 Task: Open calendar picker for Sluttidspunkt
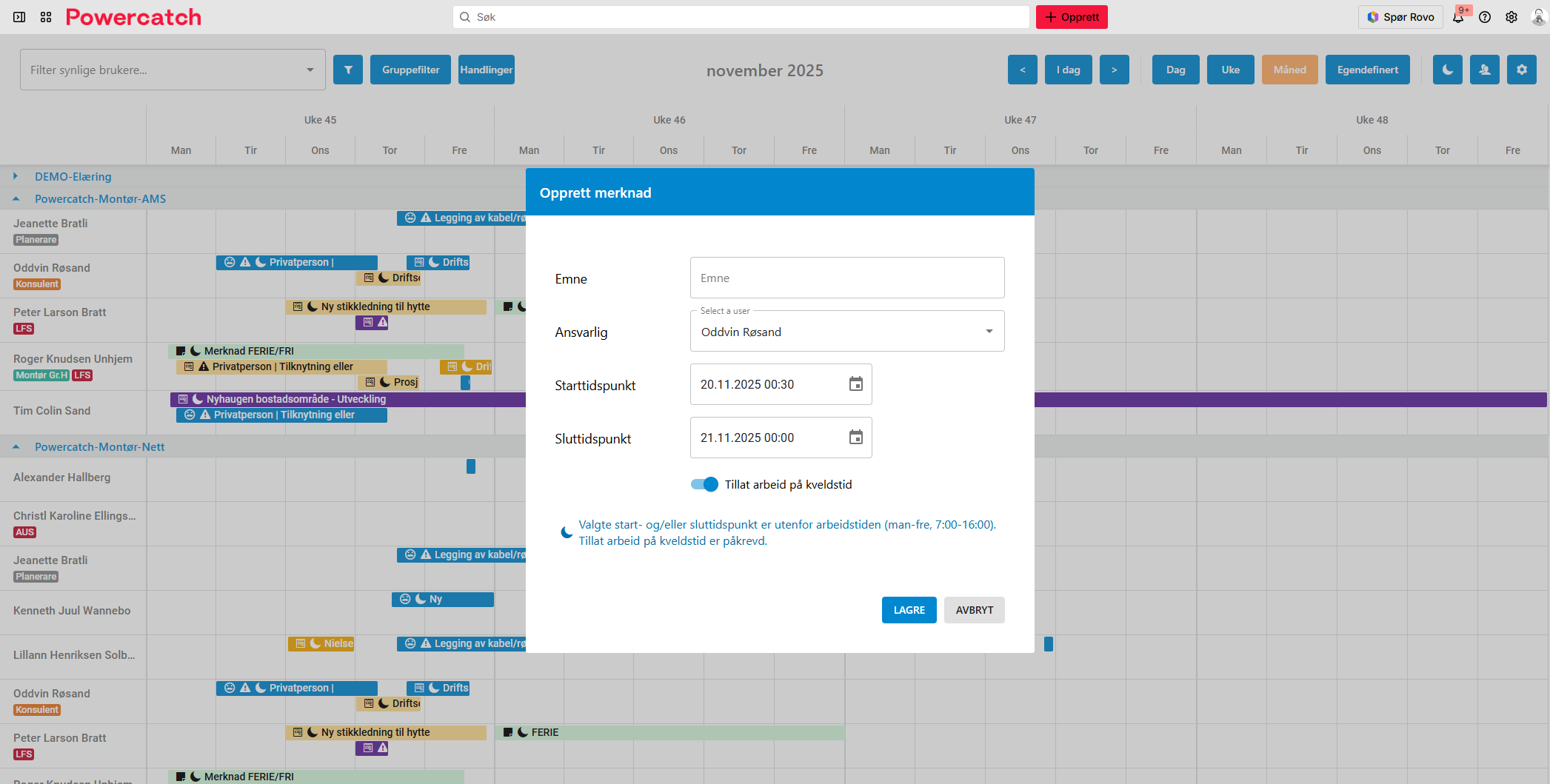(855, 438)
